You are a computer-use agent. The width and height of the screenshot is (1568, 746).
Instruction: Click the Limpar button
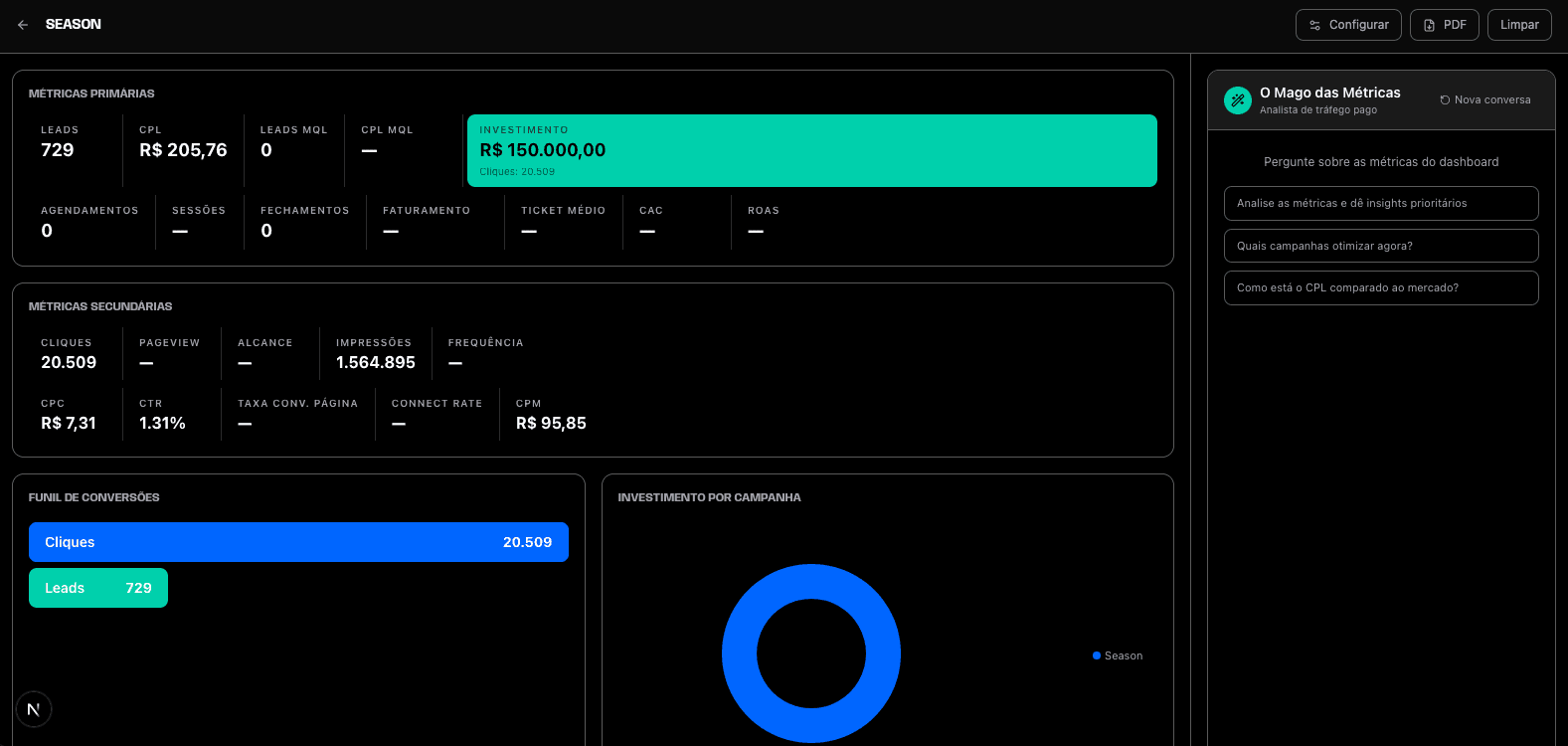click(1519, 25)
